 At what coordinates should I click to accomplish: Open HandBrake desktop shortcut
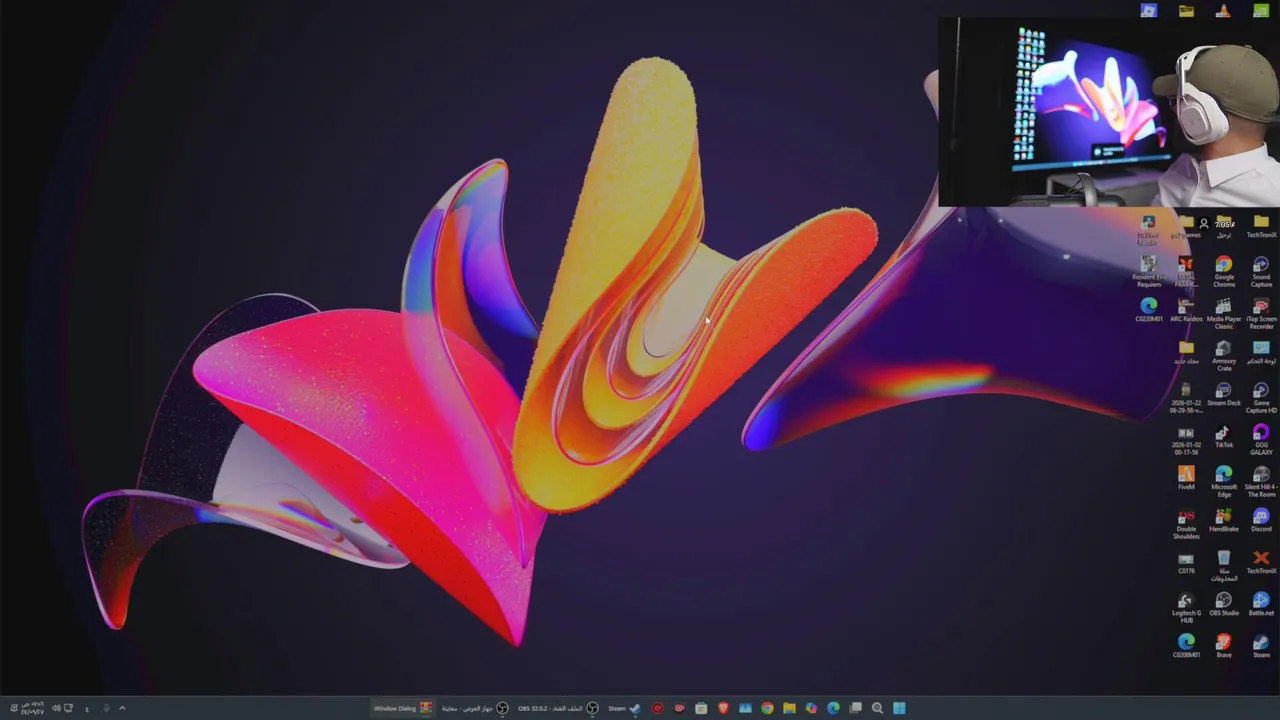tap(1224, 522)
